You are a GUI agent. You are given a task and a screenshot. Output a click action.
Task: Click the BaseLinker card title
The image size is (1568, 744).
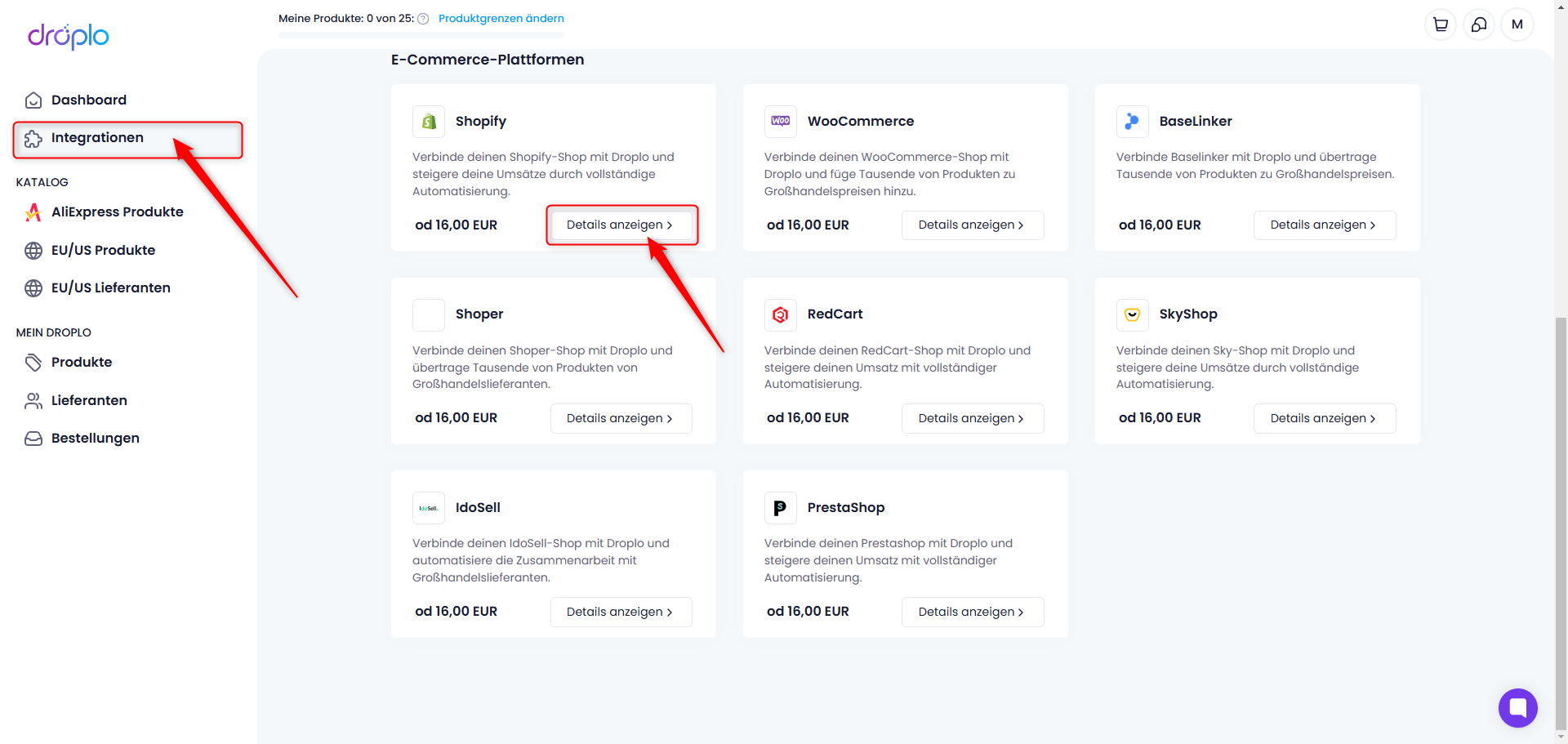[x=1196, y=121]
